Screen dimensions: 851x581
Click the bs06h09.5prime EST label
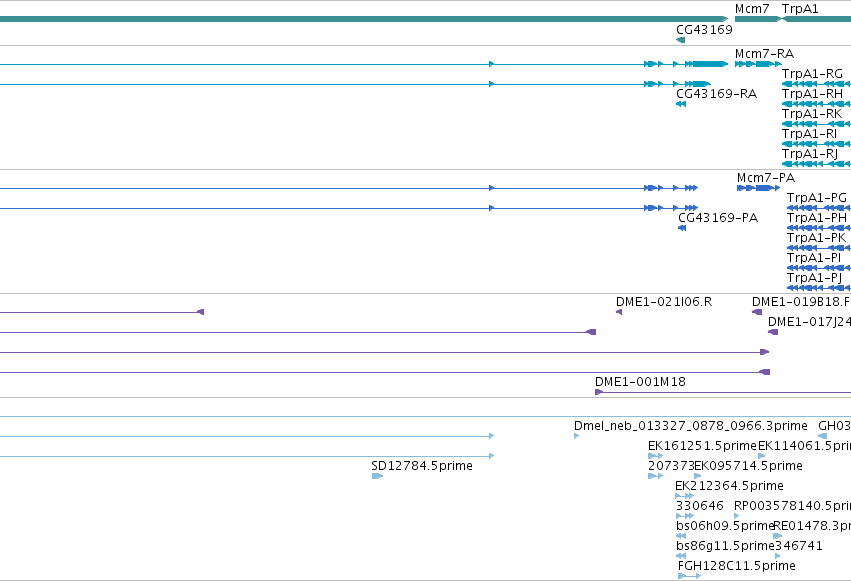(725, 527)
